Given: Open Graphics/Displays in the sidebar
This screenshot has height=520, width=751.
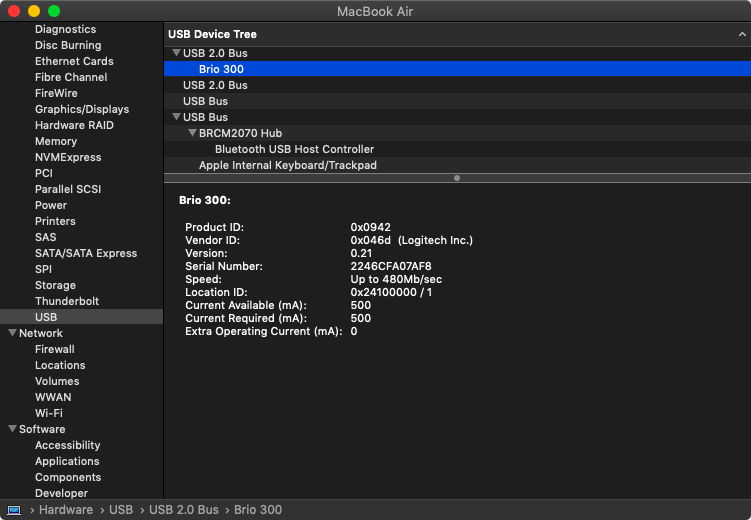Looking at the screenshot, I should click(82, 109).
